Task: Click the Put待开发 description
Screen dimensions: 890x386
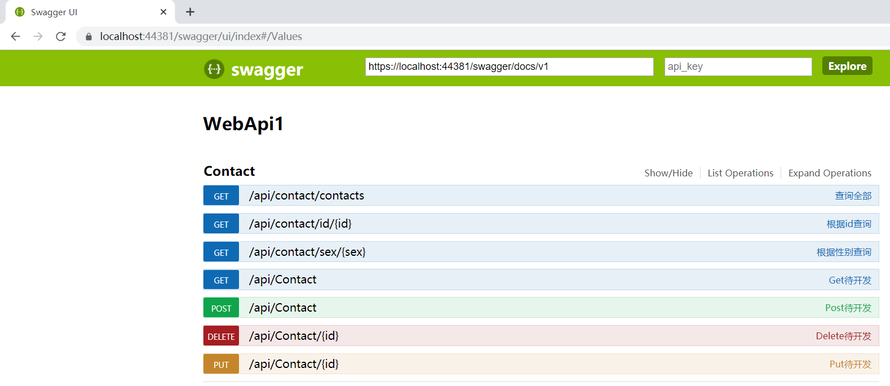Action: (850, 364)
